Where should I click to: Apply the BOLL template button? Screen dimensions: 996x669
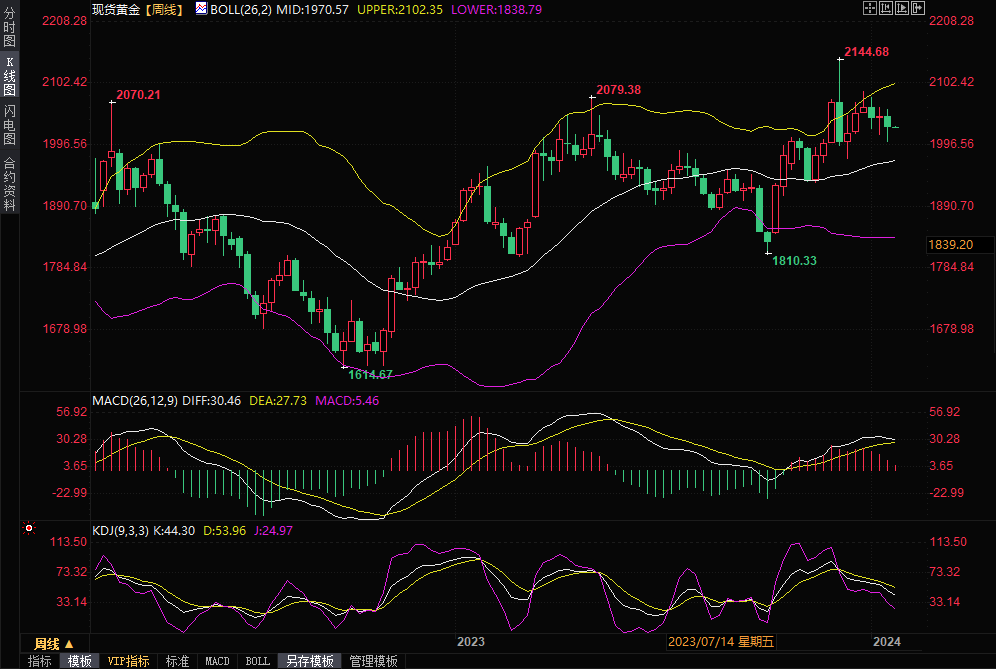[x=257, y=661]
